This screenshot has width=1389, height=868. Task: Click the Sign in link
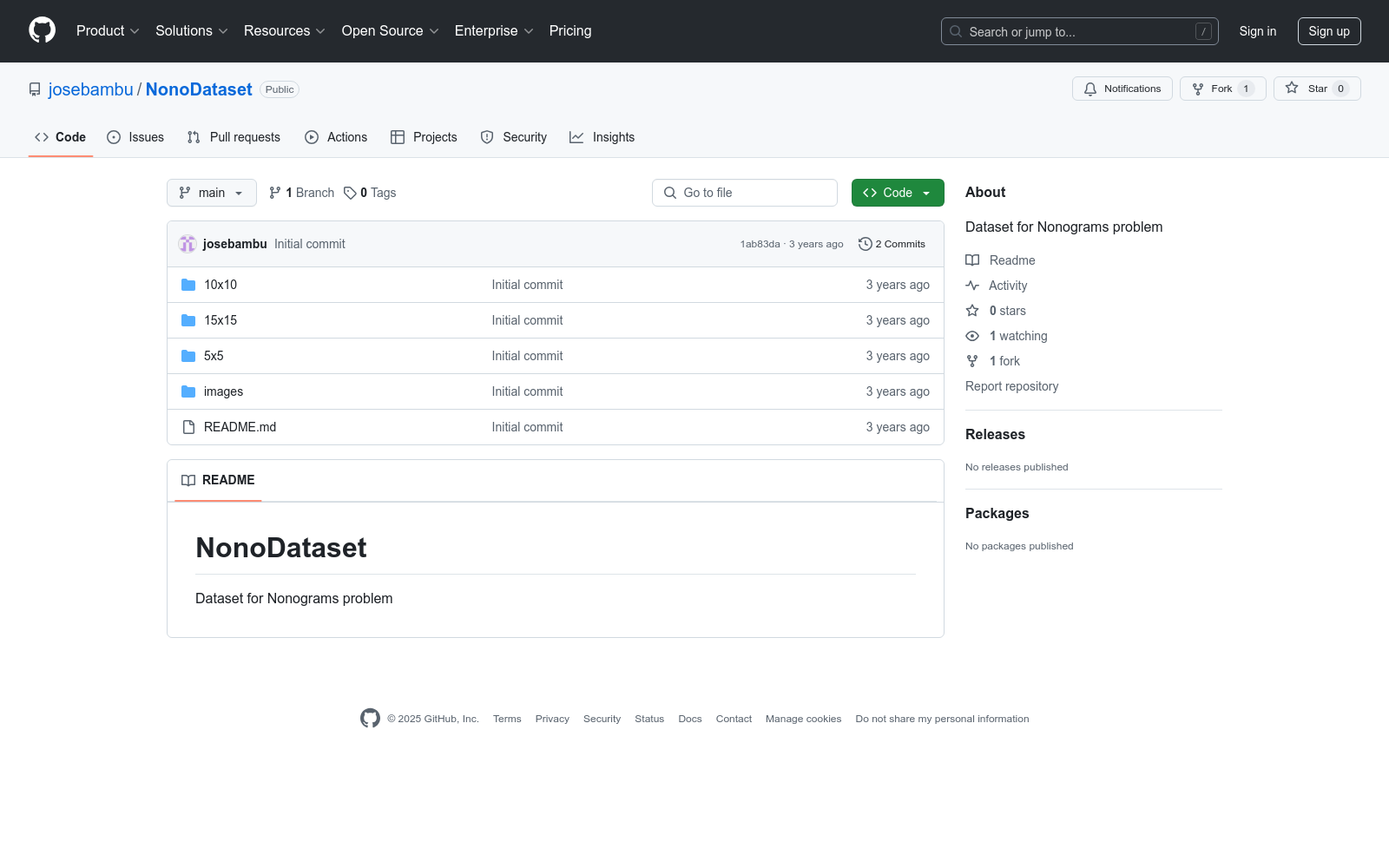click(1258, 31)
